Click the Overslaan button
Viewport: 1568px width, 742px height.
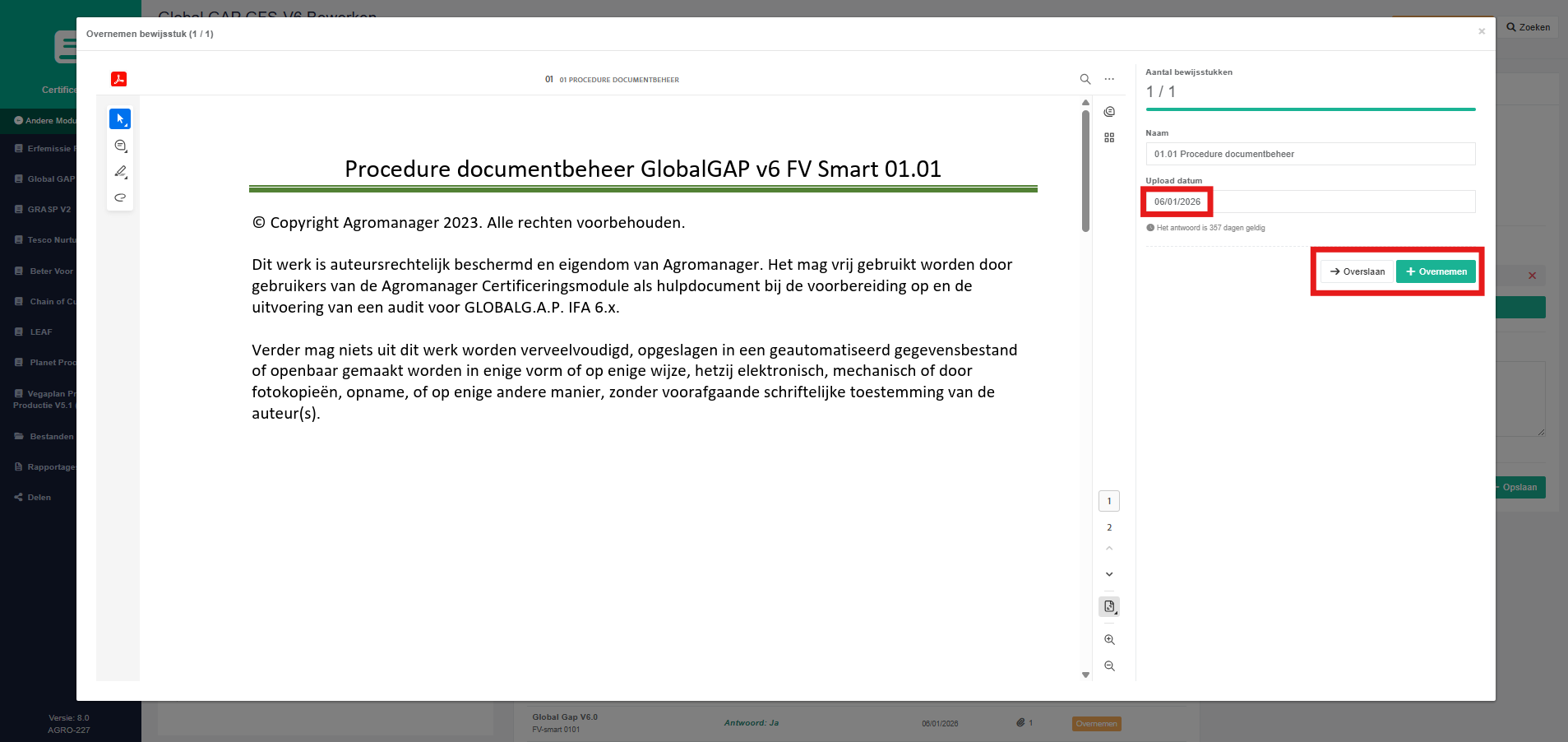point(1358,271)
